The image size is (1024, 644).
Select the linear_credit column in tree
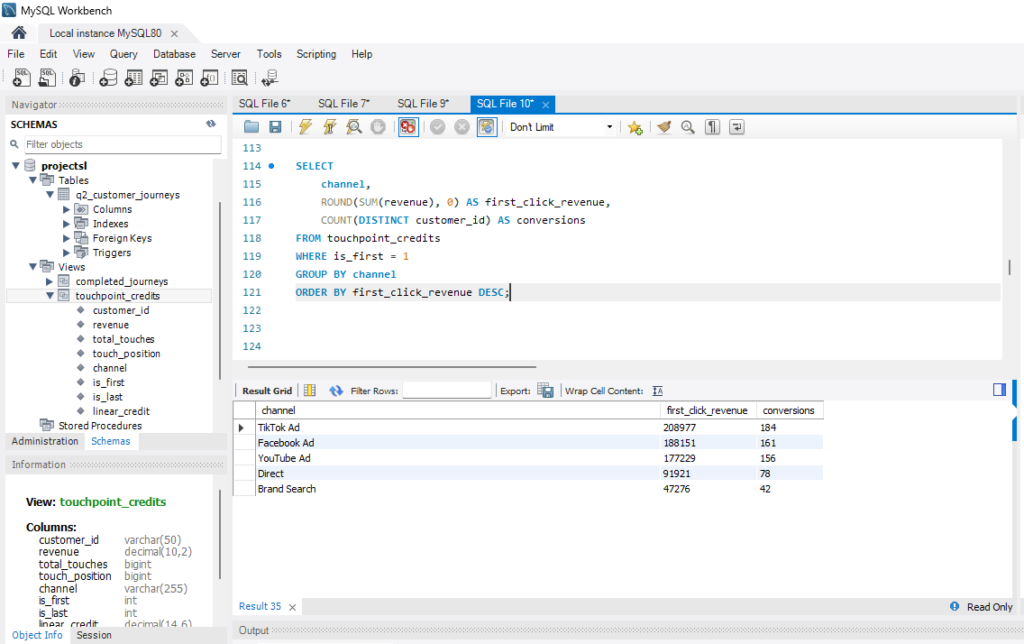point(121,411)
